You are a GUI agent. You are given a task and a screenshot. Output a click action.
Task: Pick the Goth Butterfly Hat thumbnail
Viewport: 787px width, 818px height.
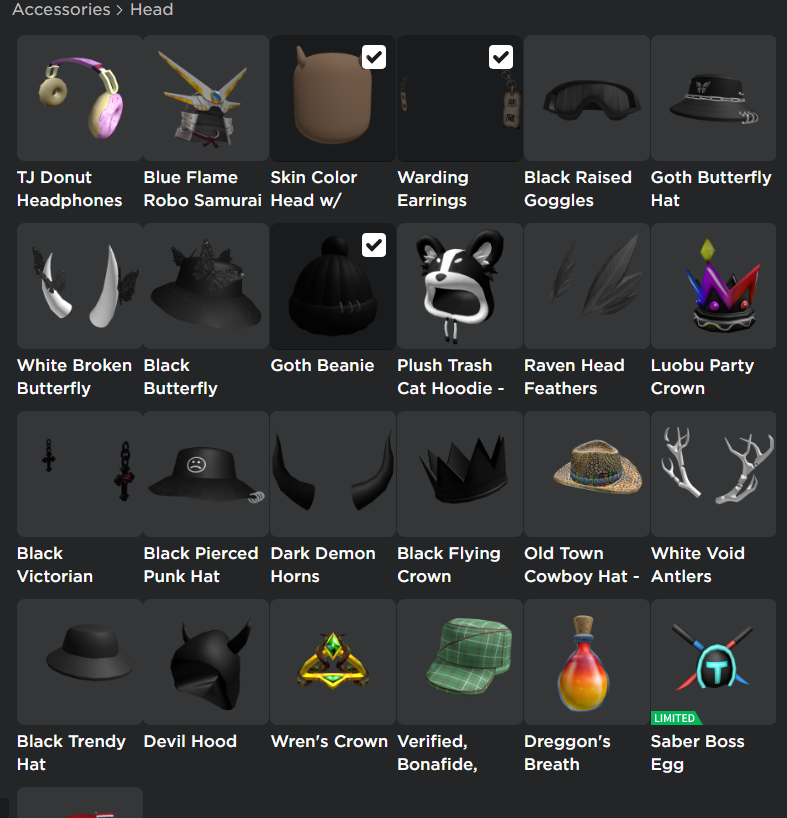click(x=713, y=98)
